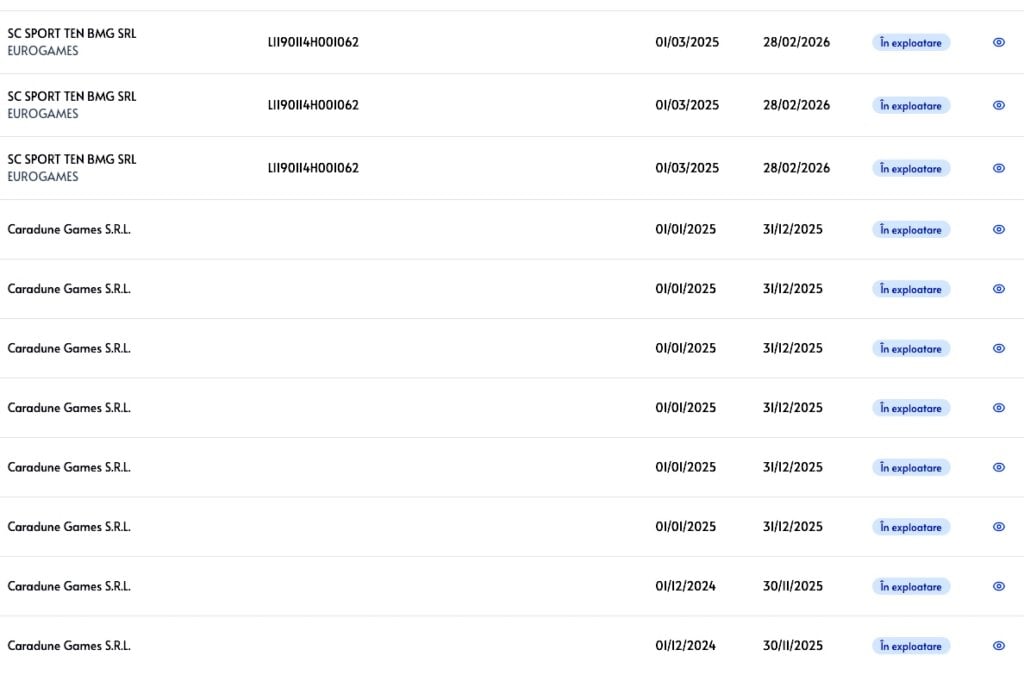The height and width of the screenshot is (675, 1024).
Task: Click first 01/12/2024 start date cell
Action: 685,586
